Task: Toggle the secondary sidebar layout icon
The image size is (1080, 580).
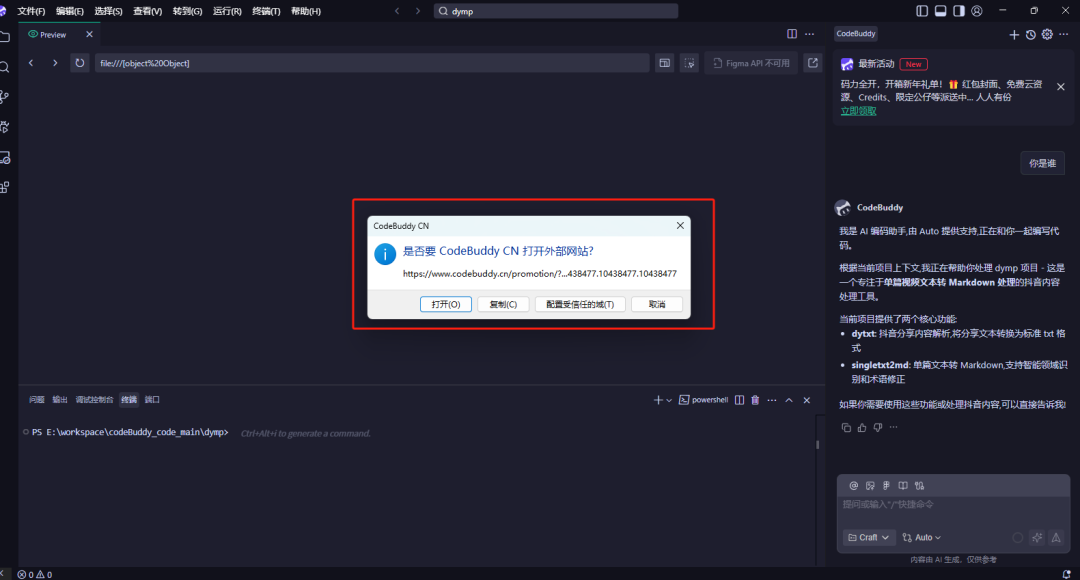Action: click(x=959, y=11)
